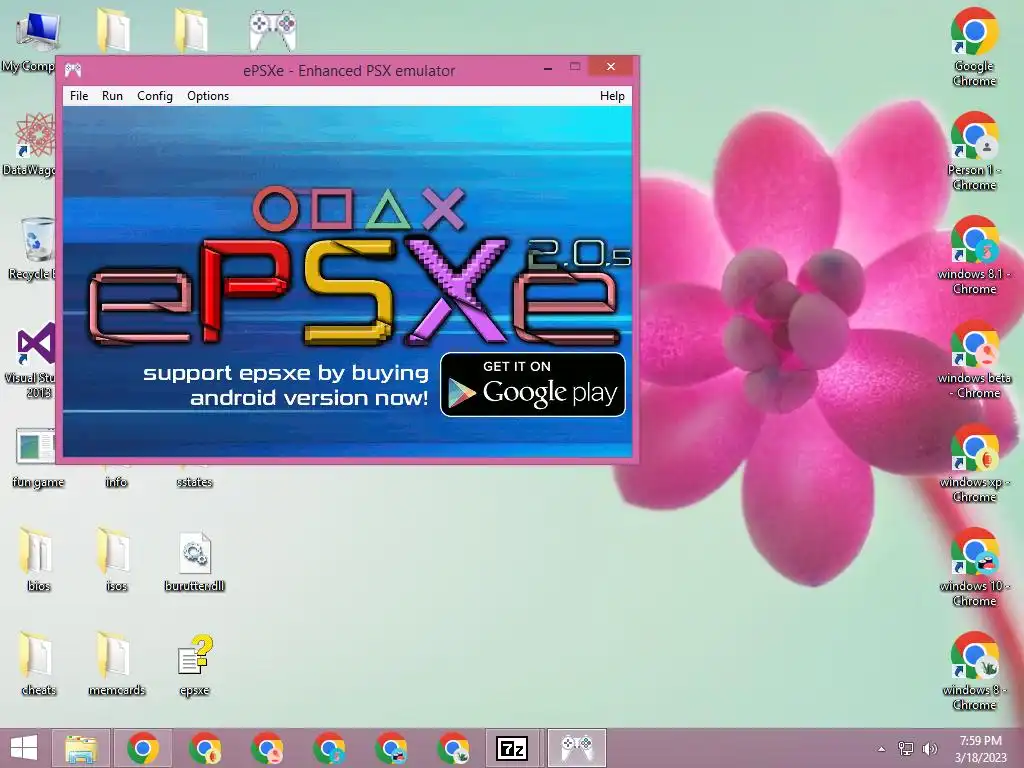Open the network tray icon
Image resolution: width=1024 pixels, height=768 pixels.
tap(906, 749)
